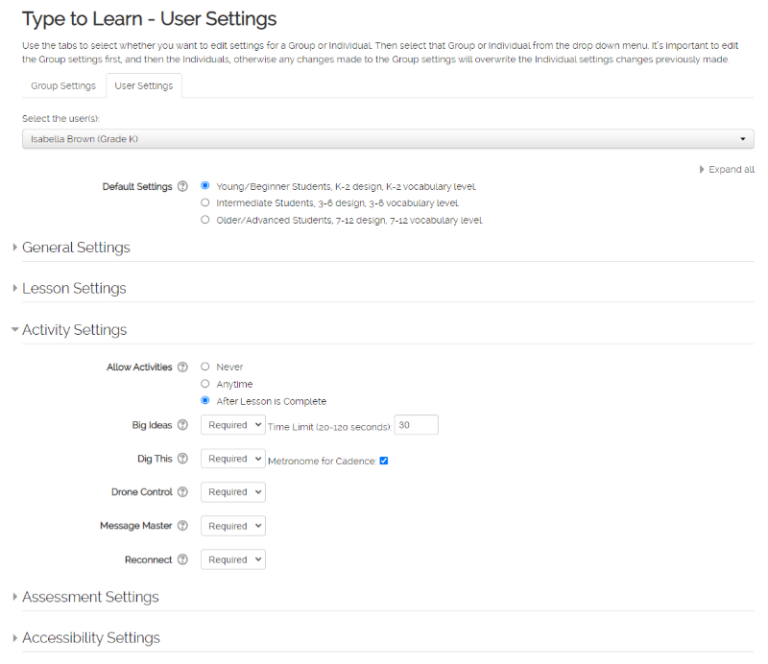Show help for Drone Control
The image size is (768, 664).
(182, 493)
